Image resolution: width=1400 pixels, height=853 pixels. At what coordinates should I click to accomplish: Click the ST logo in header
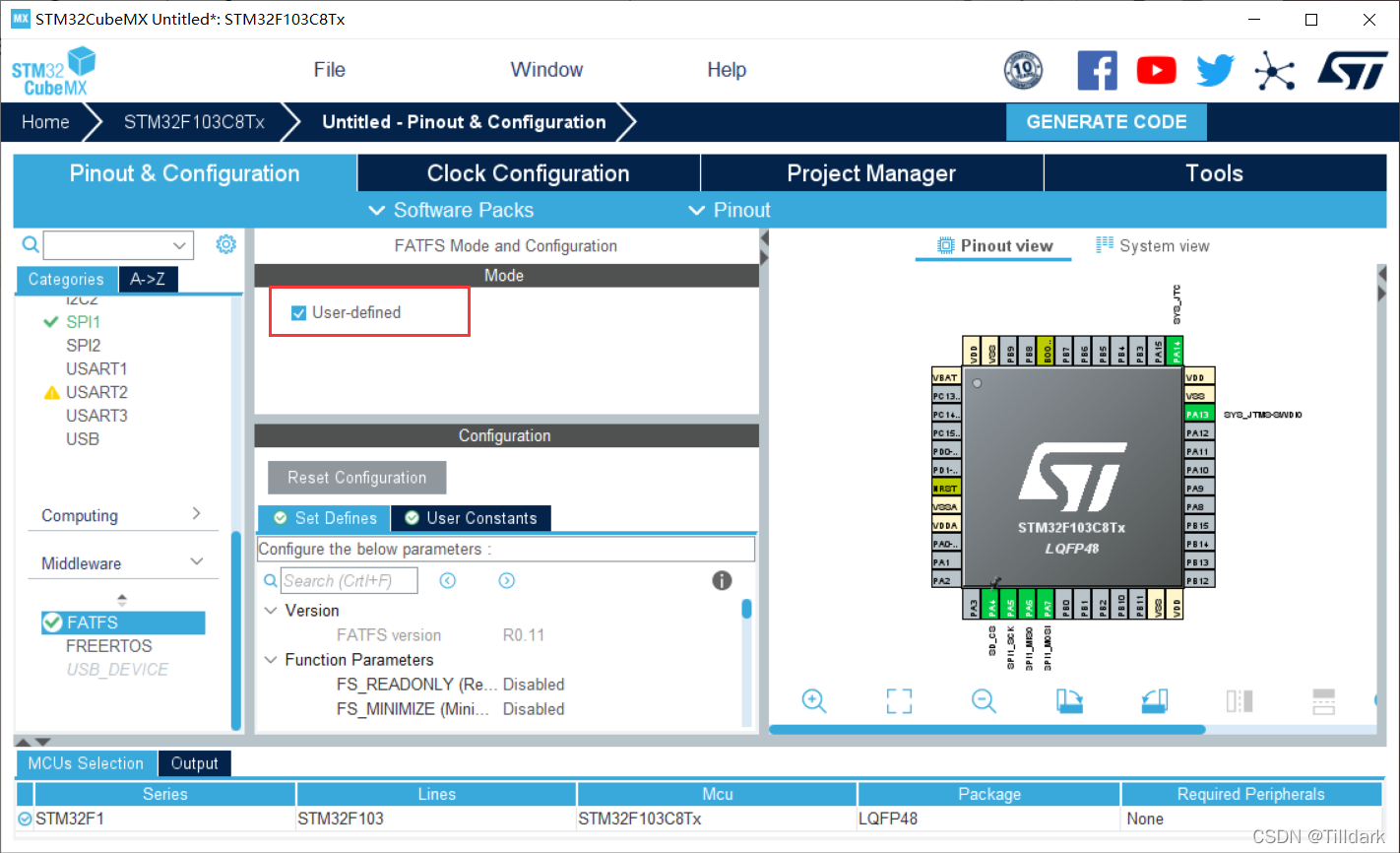1352,70
